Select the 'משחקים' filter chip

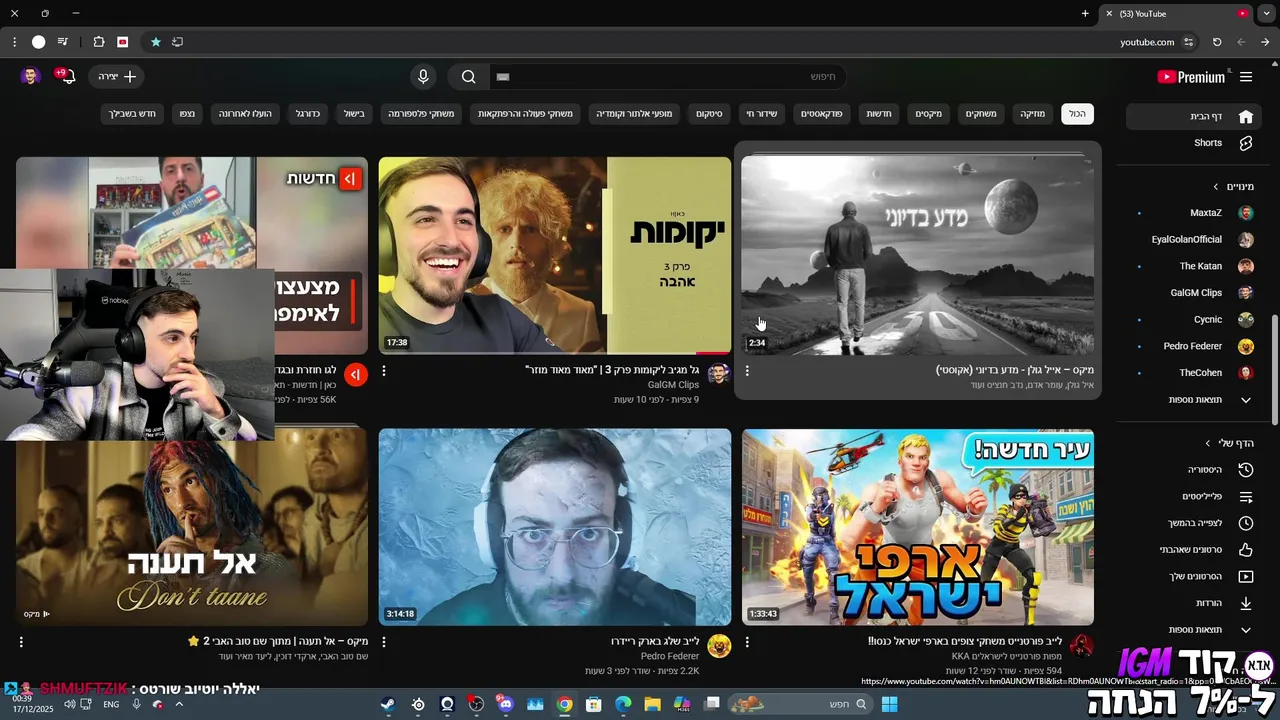(981, 114)
